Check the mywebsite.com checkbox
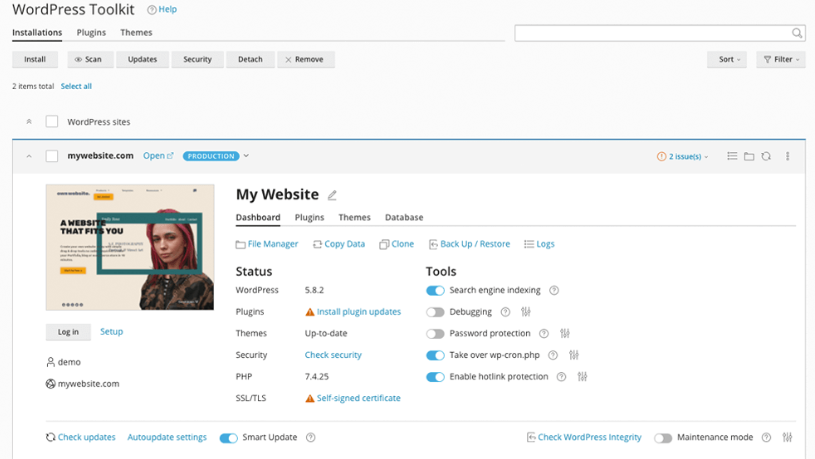This screenshot has height=459, width=815. point(52,156)
